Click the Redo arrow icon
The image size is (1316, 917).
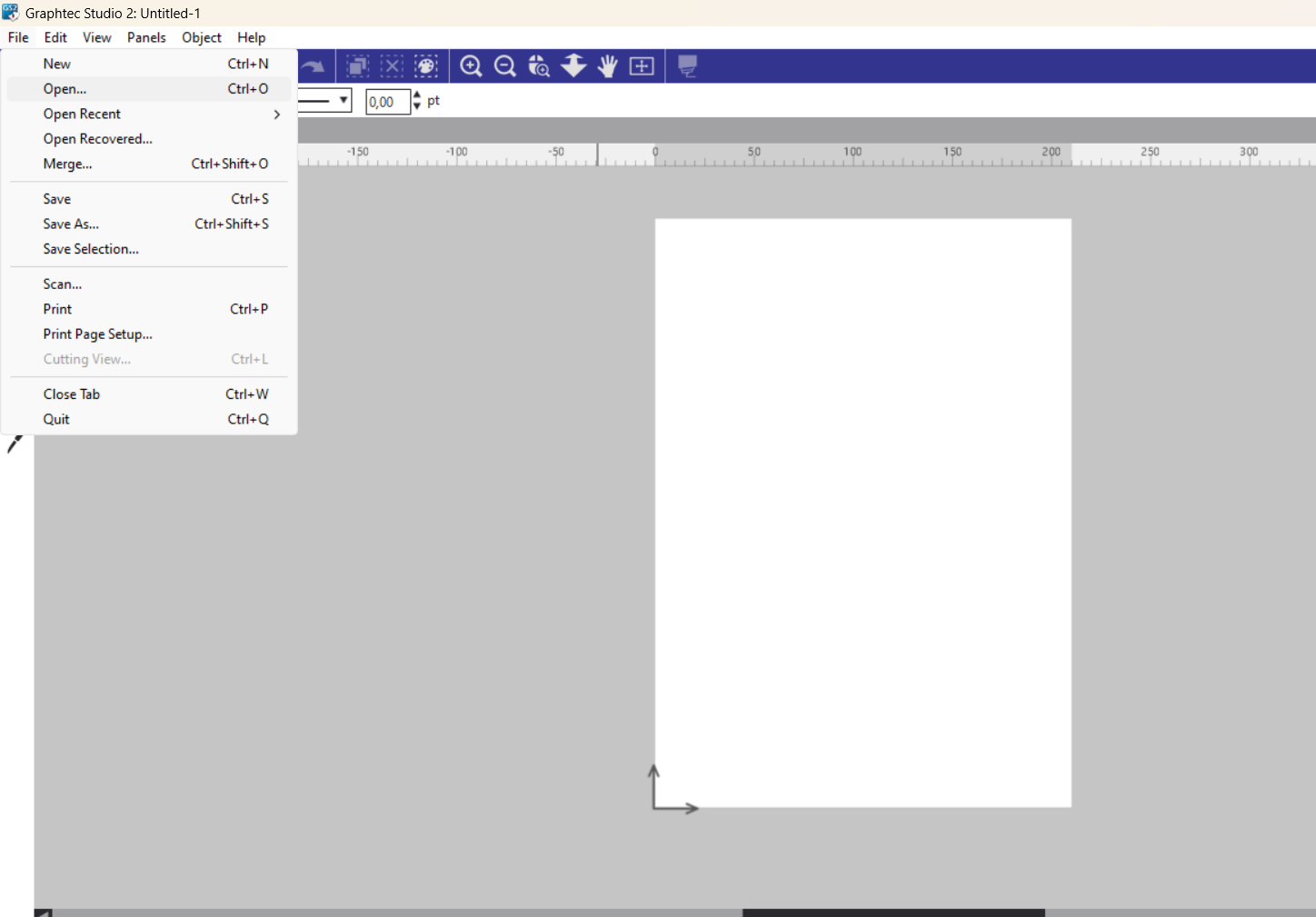(x=313, y=66)
